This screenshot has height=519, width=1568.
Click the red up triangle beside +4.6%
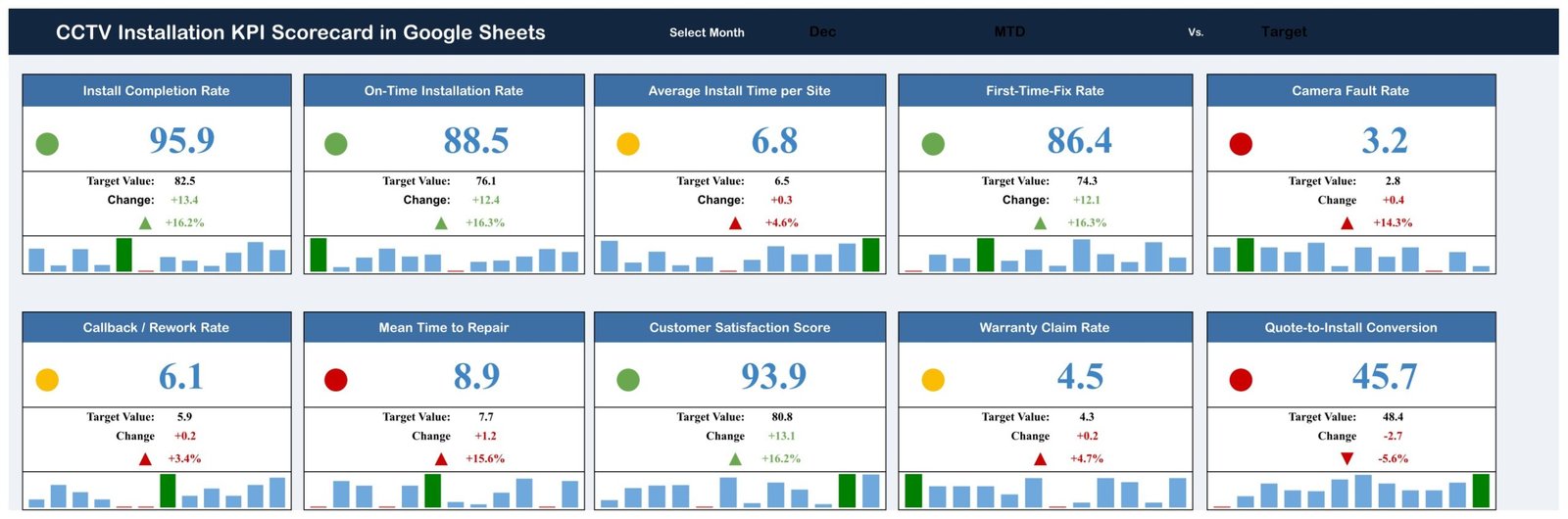point(735,223)
